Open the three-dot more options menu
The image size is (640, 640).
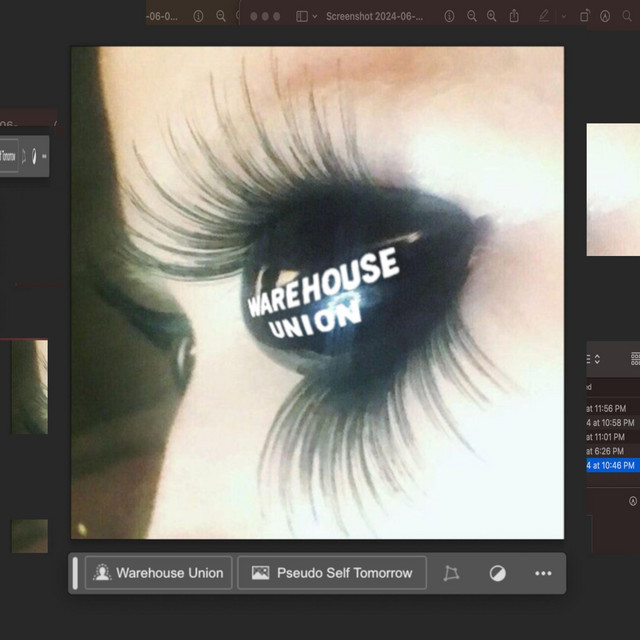(x=543, y=573)
